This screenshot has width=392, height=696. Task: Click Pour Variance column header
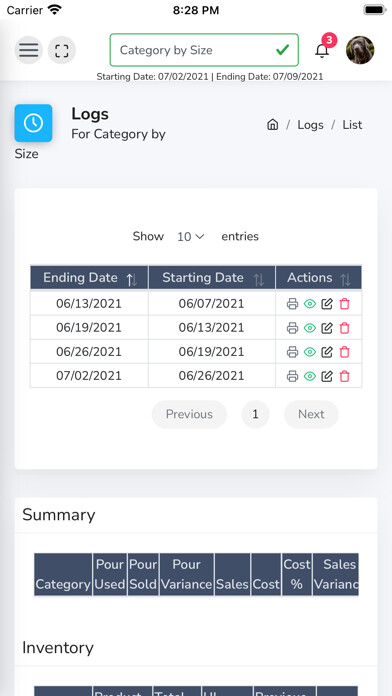186,574
